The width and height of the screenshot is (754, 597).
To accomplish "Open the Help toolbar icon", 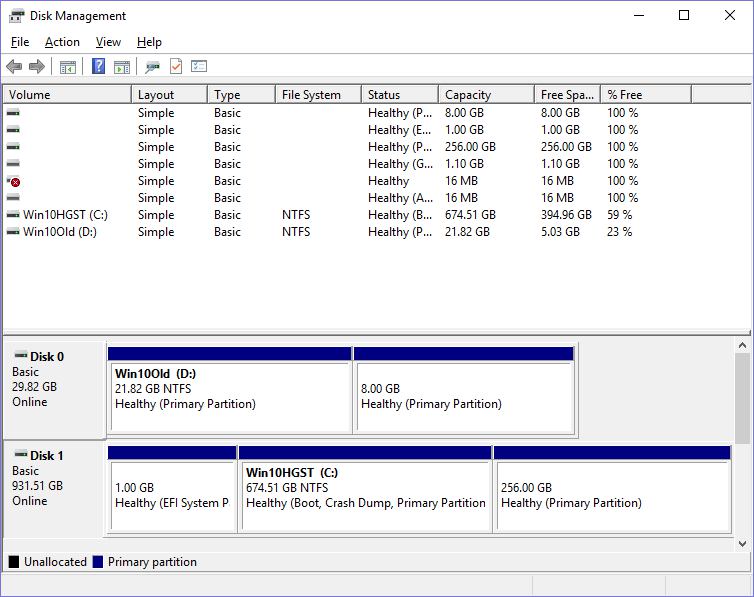I will (x=99, y=66).
